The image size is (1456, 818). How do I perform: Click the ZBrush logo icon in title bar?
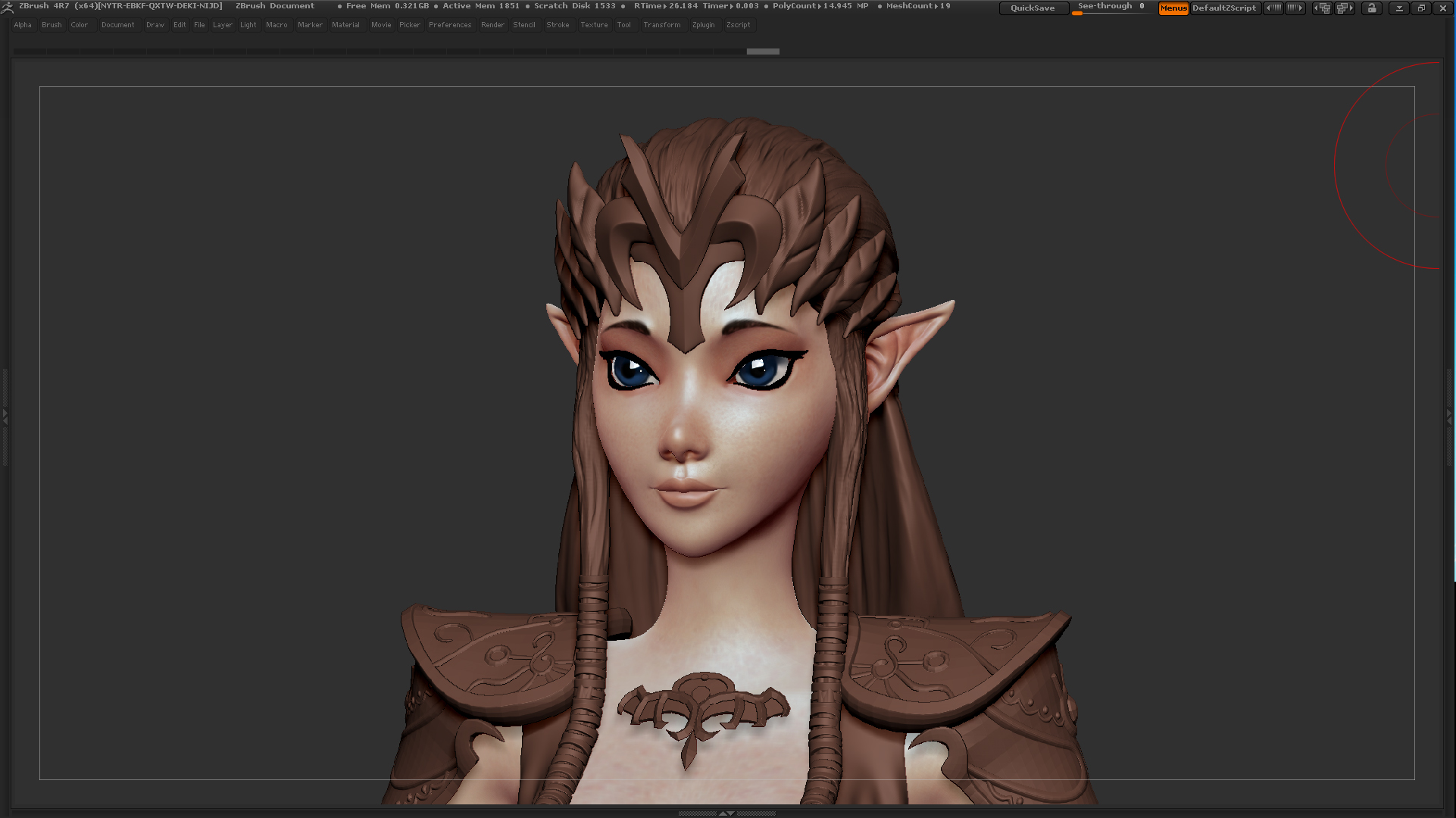7,7
